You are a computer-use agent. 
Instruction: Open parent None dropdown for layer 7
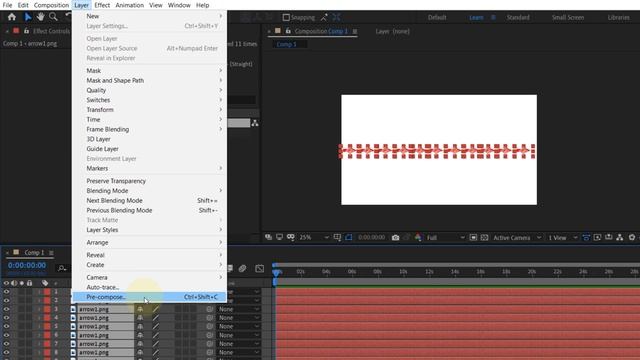pyautogui.click(x=239, y=344)
